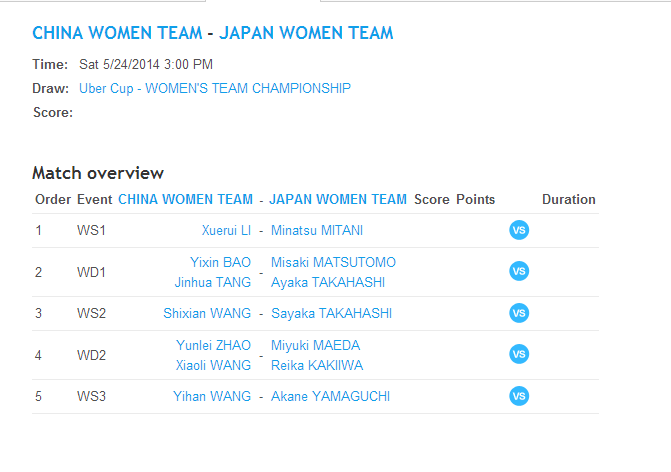Viewport: 671px width, 472px height.
Task: Select Akane YAMAGUCHI player link
Action: click(329, 396)
